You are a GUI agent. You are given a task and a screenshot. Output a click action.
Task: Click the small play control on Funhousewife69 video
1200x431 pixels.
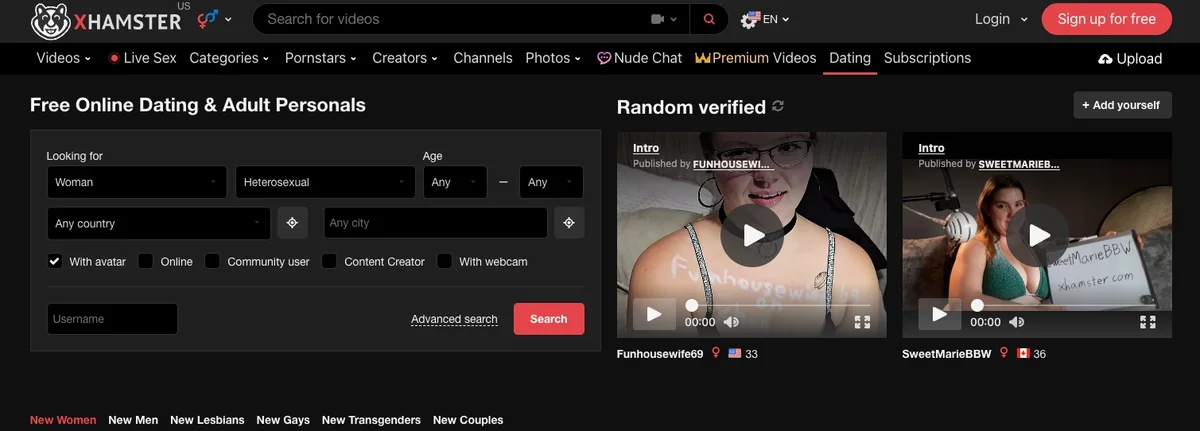point(654,314)
